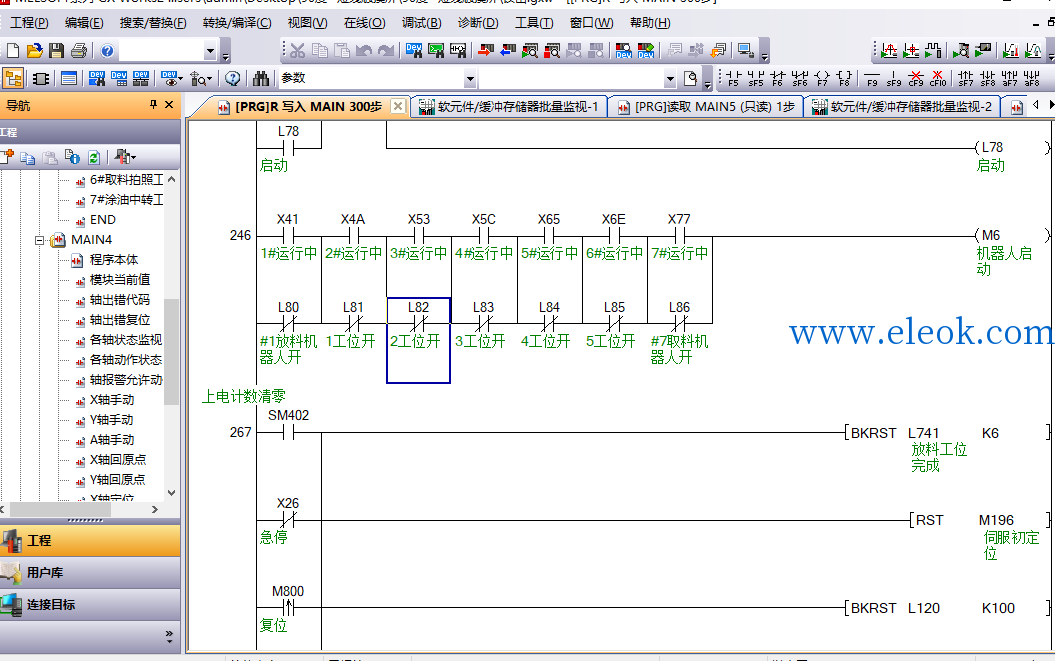Select the 工程 navigation pane button
This screenshot has width=1055, height=661.
tap(90, 541)
